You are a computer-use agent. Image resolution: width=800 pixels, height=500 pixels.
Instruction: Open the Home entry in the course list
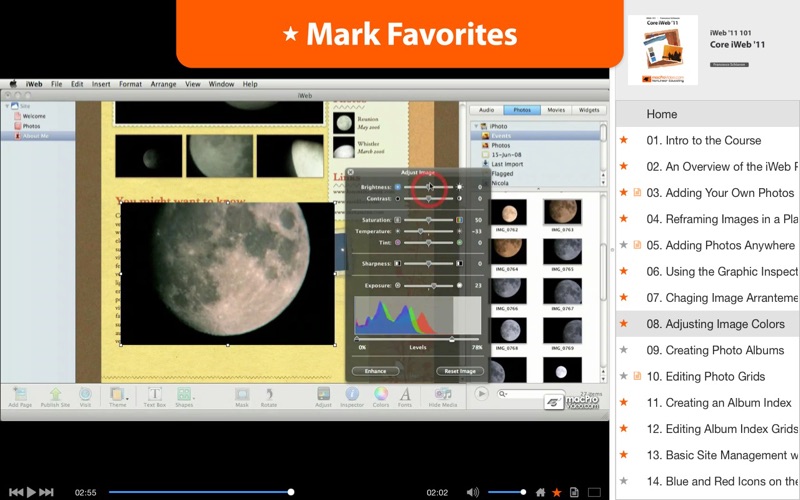pos(708,114)
